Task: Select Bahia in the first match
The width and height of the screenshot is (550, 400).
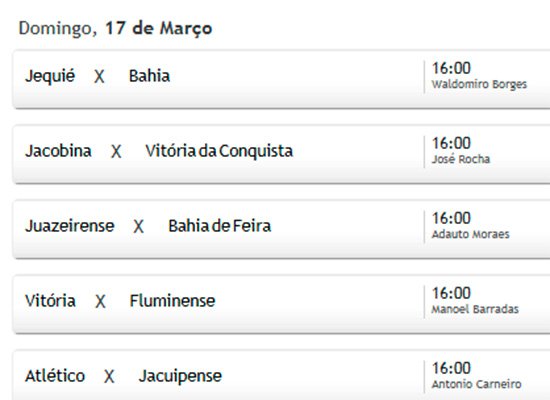Action: (x=149, y=76)
